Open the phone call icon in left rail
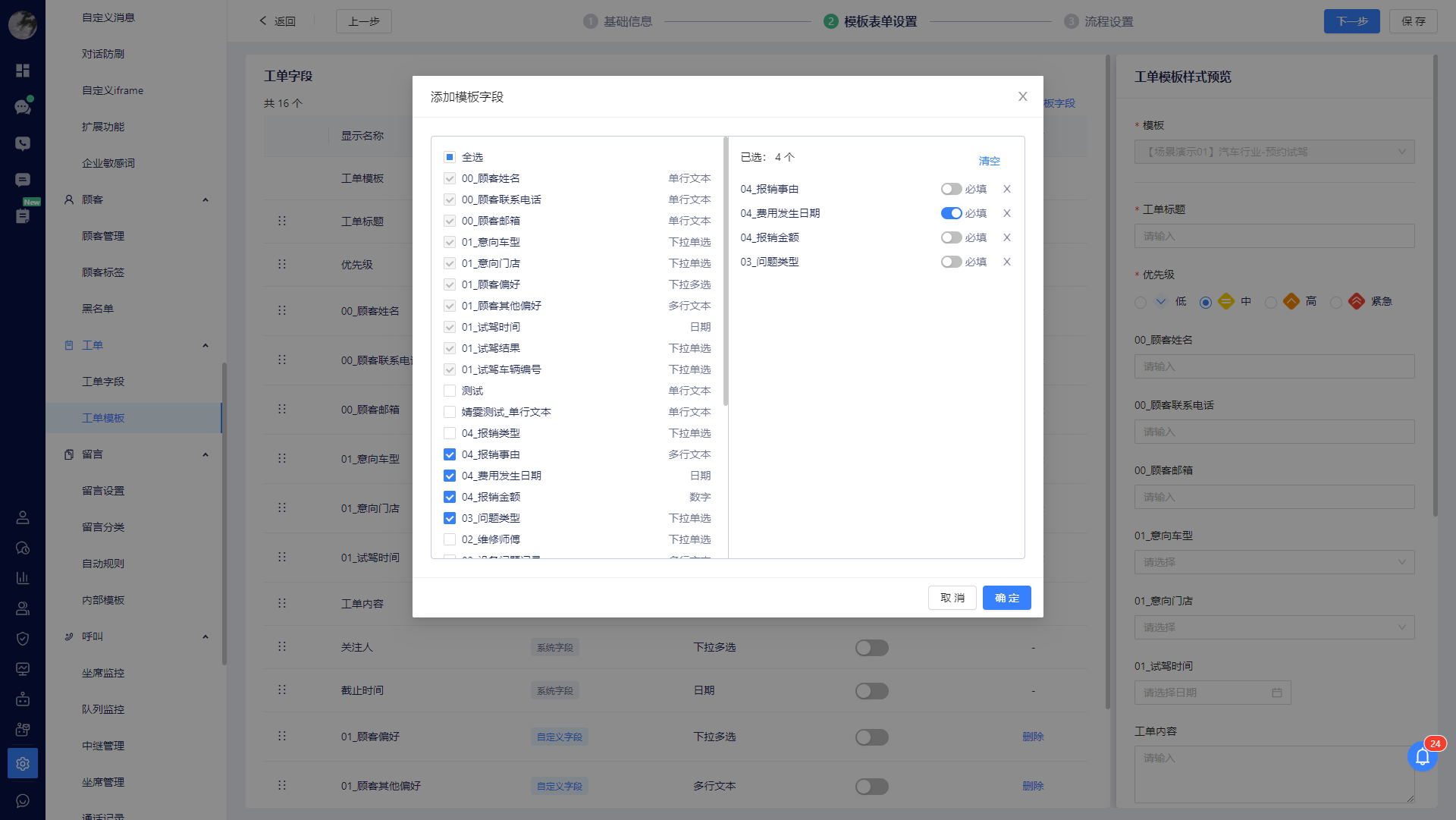 point(23,143)
